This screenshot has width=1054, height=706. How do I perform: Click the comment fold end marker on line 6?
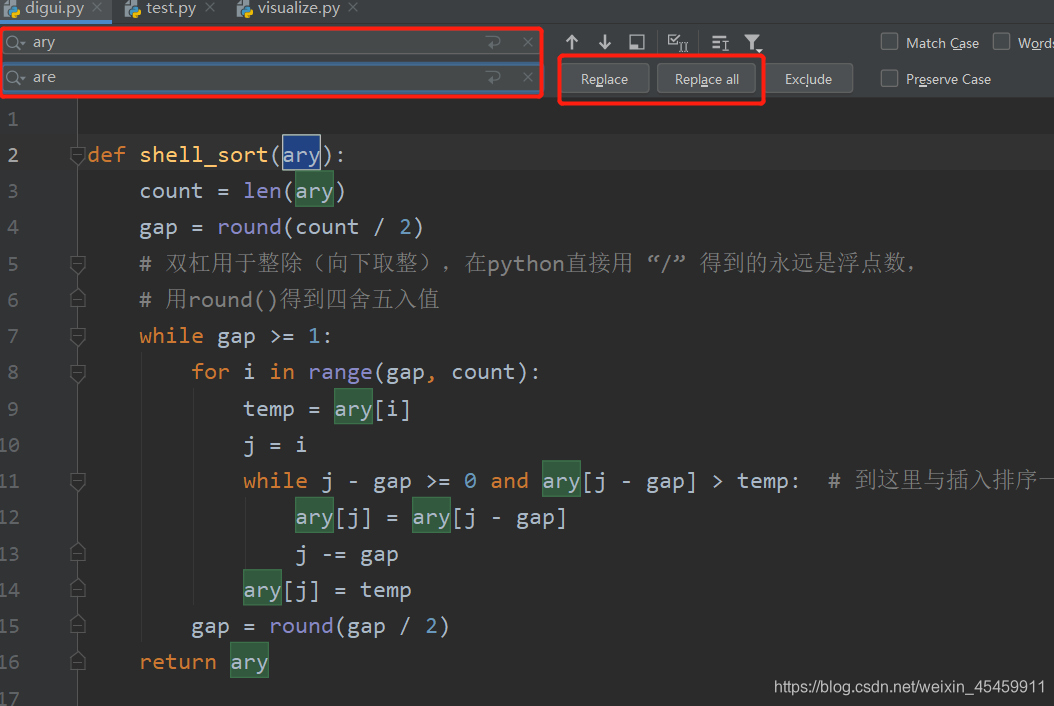pyautogui.click(x=77, y=299)
